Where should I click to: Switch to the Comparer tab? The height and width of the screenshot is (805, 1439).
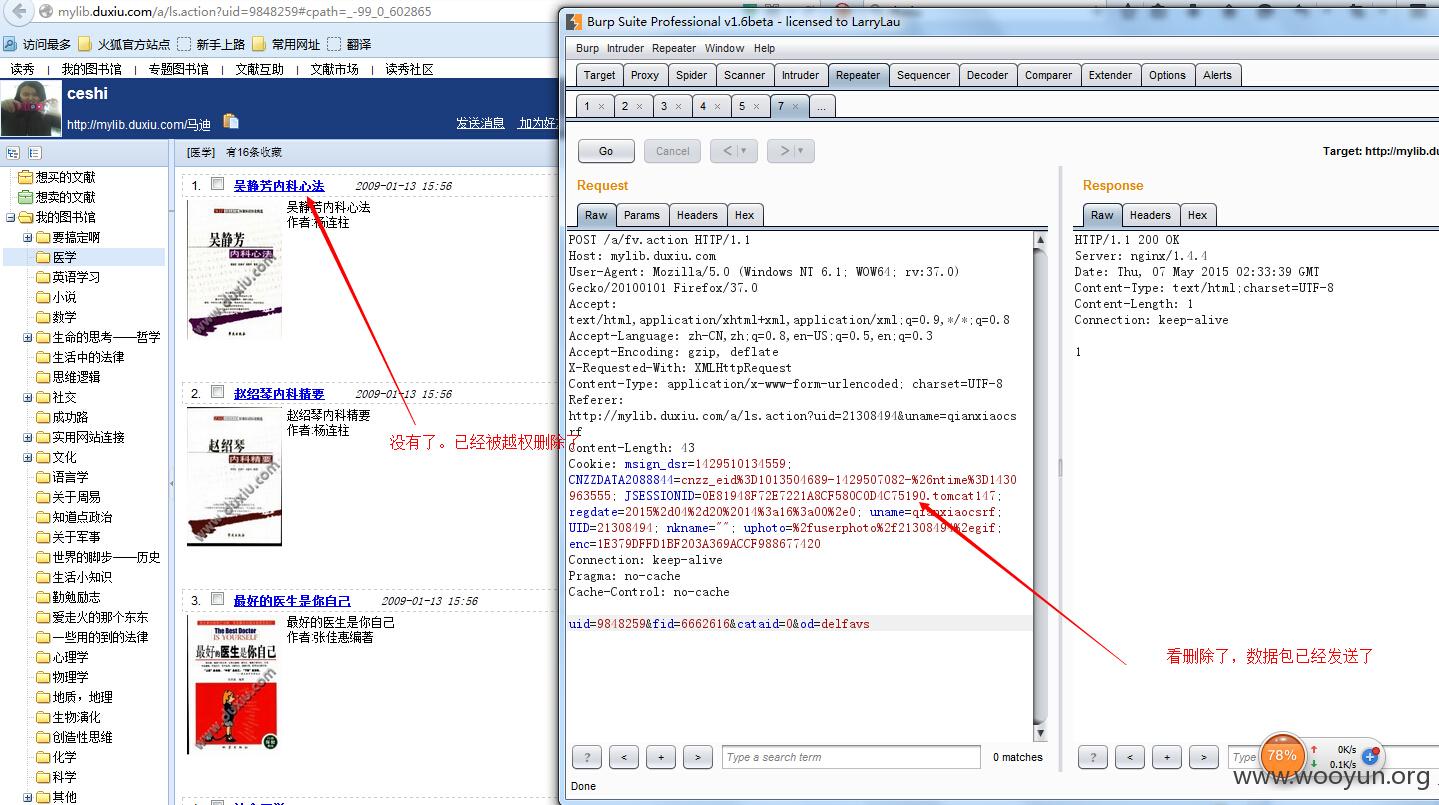click(1048, 75)
